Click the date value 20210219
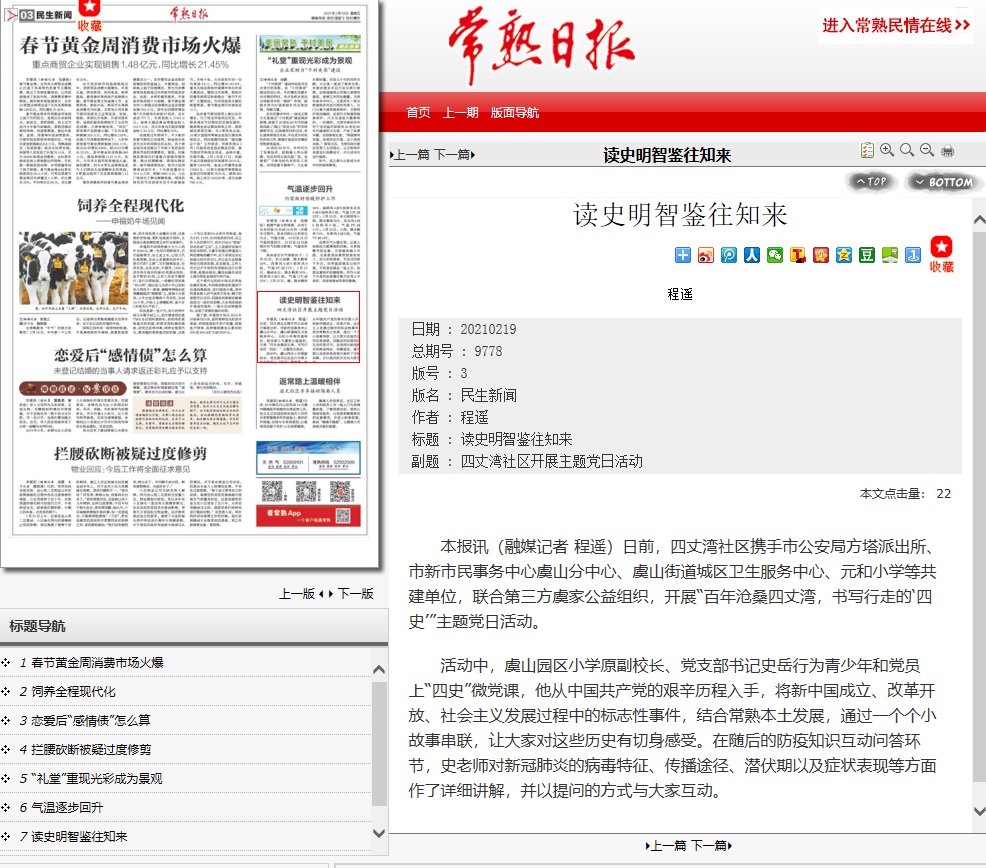The height and width of the screenshot is (868, 986). (x=488, y=329)
